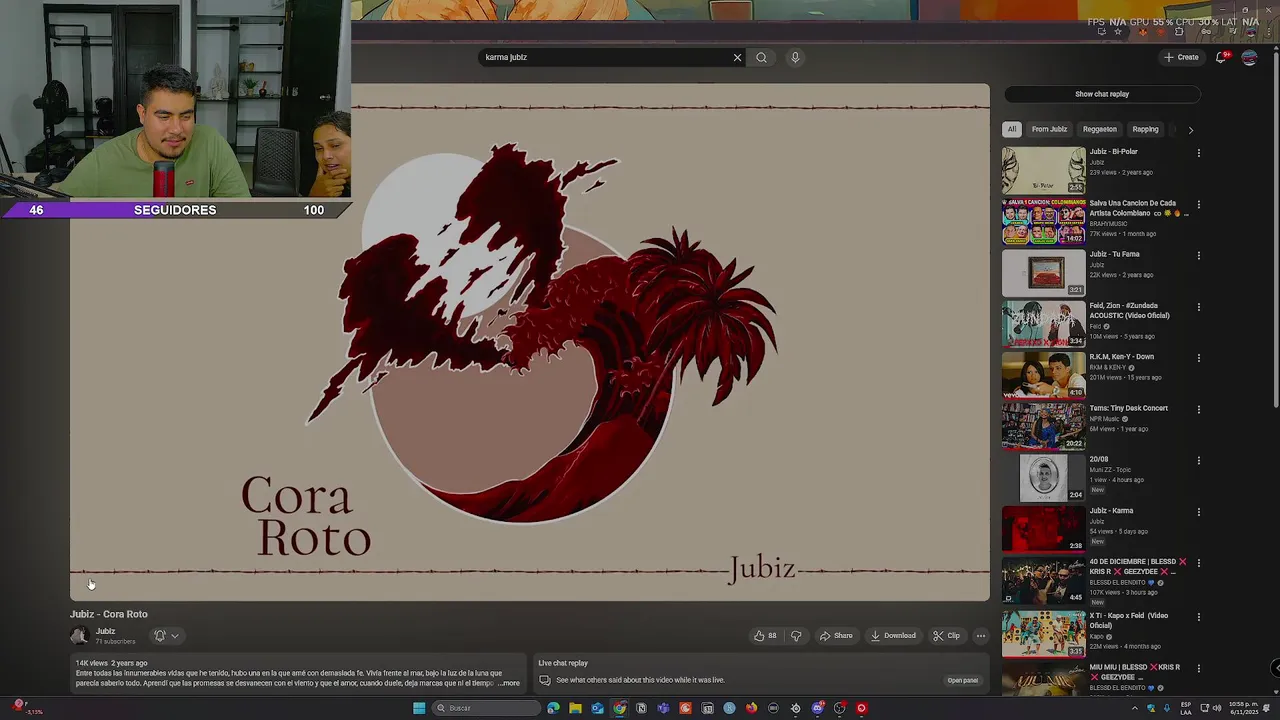Click Show chat replay button
This screenshot has height=720, width=1280.
(x=1102, y=94)
